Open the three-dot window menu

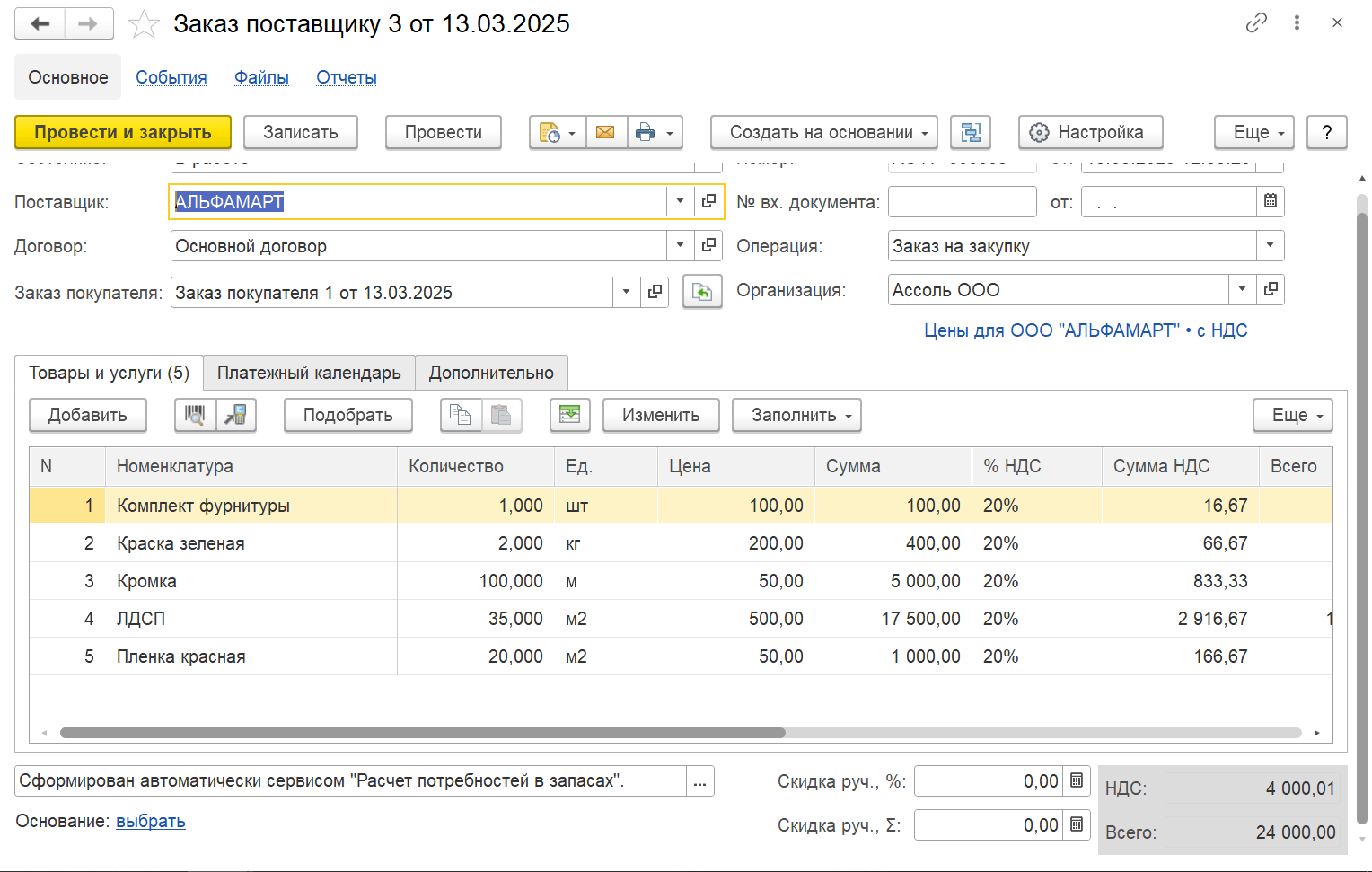click(x=1297, y=22)
